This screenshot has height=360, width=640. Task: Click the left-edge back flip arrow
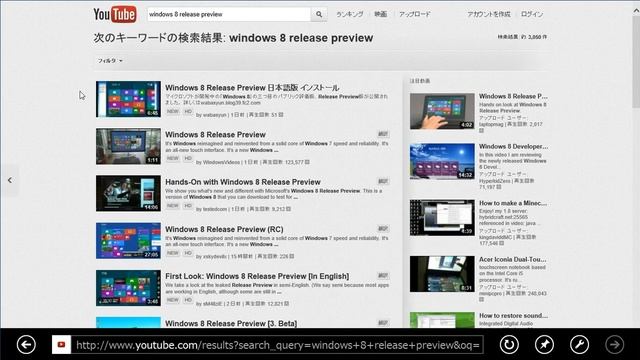pos(10,180)
